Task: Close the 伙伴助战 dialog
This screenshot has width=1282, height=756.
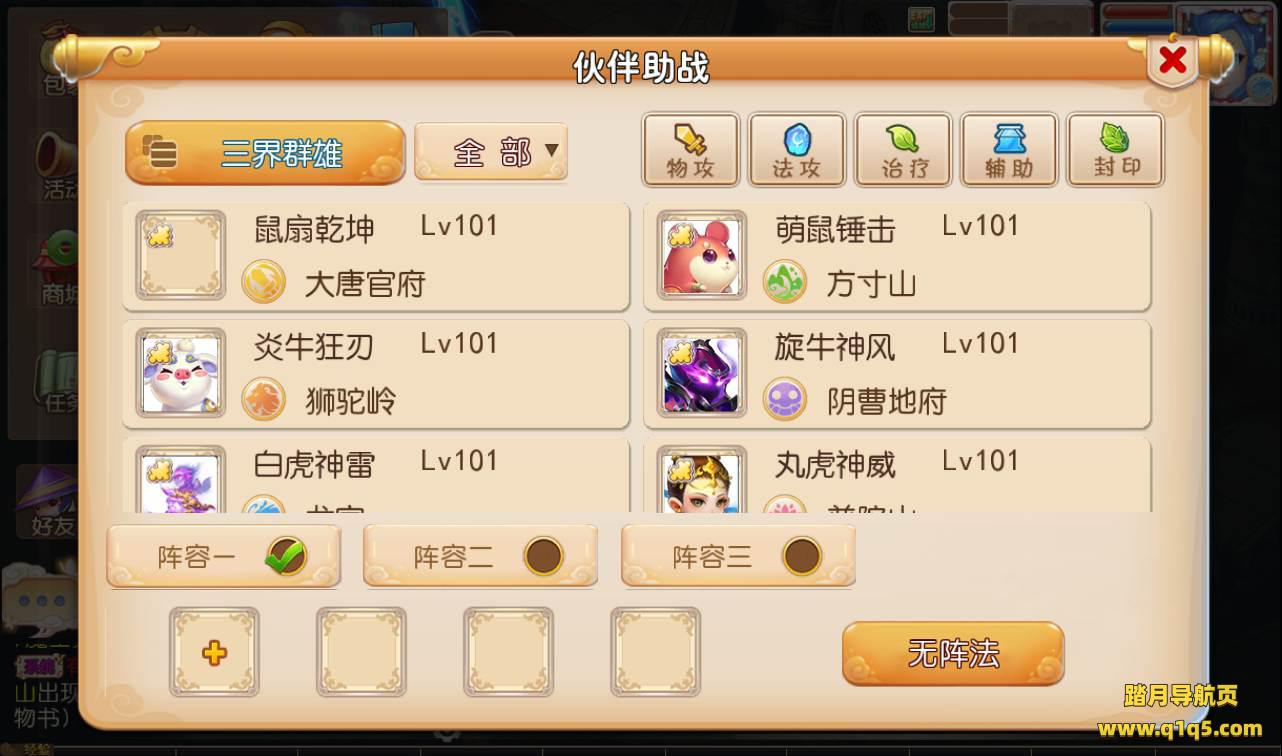Action: click(1172, 61)
